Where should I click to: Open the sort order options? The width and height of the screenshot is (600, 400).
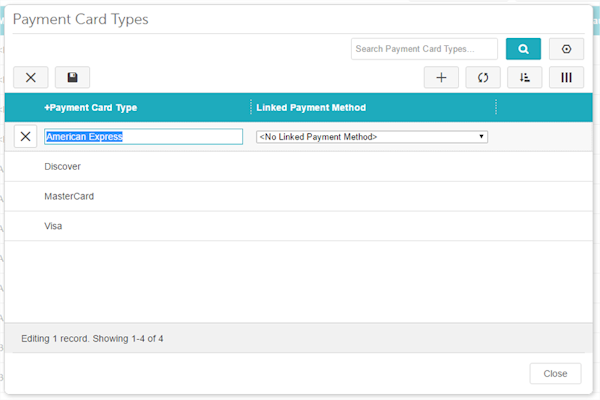524,77
